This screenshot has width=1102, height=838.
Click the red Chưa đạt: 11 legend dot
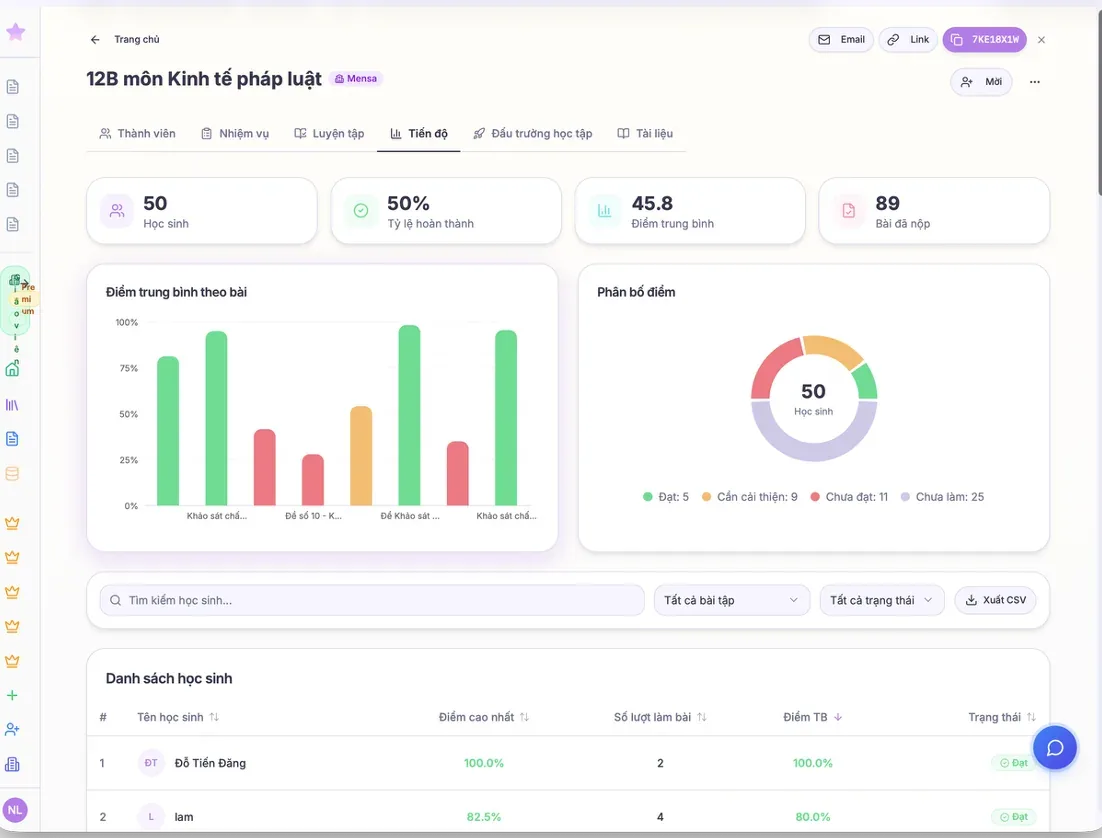point(815,497)
